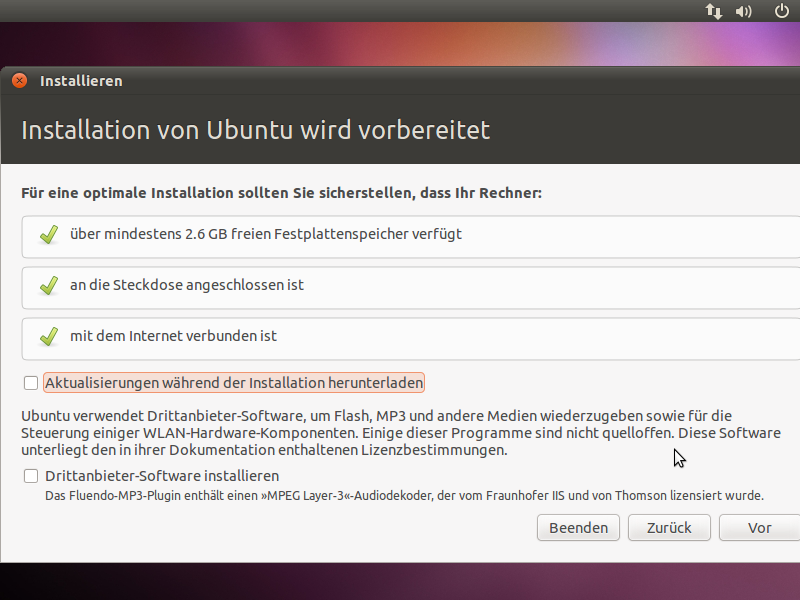Viewport: 800px width, 600px height.
Task: Select the Steckdose angeschlossen requirement row
Action: [x=411, y=288]
